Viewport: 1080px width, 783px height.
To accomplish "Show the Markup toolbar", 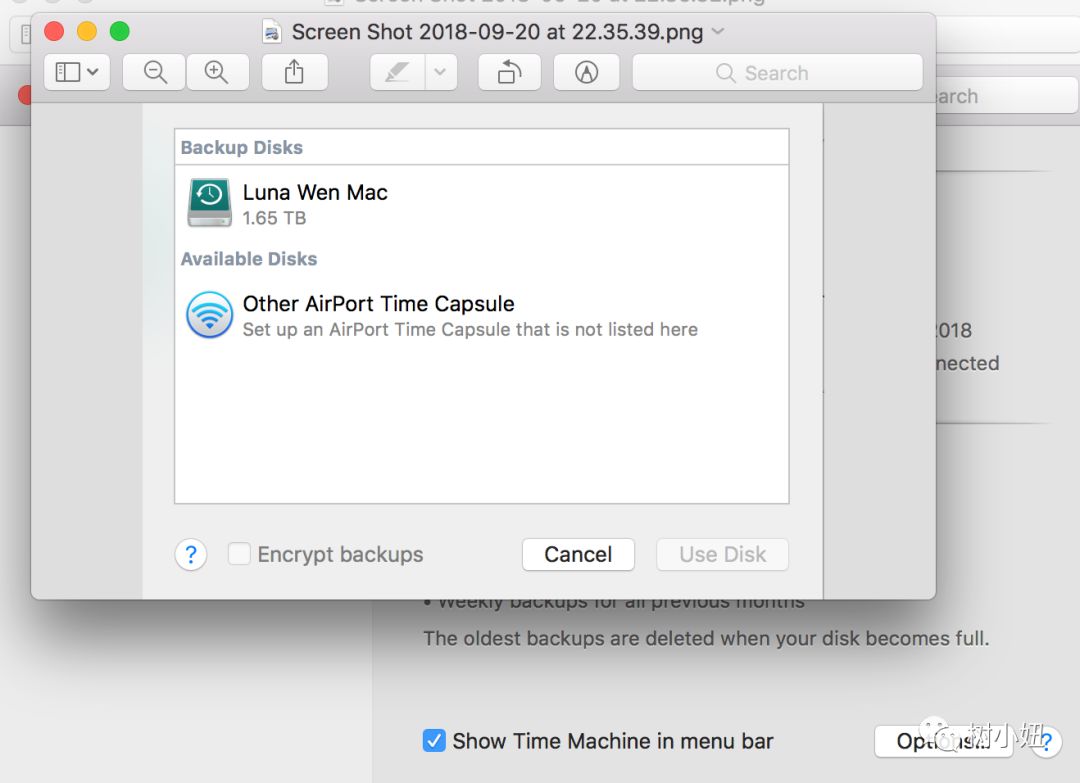I will pos(586,72).
